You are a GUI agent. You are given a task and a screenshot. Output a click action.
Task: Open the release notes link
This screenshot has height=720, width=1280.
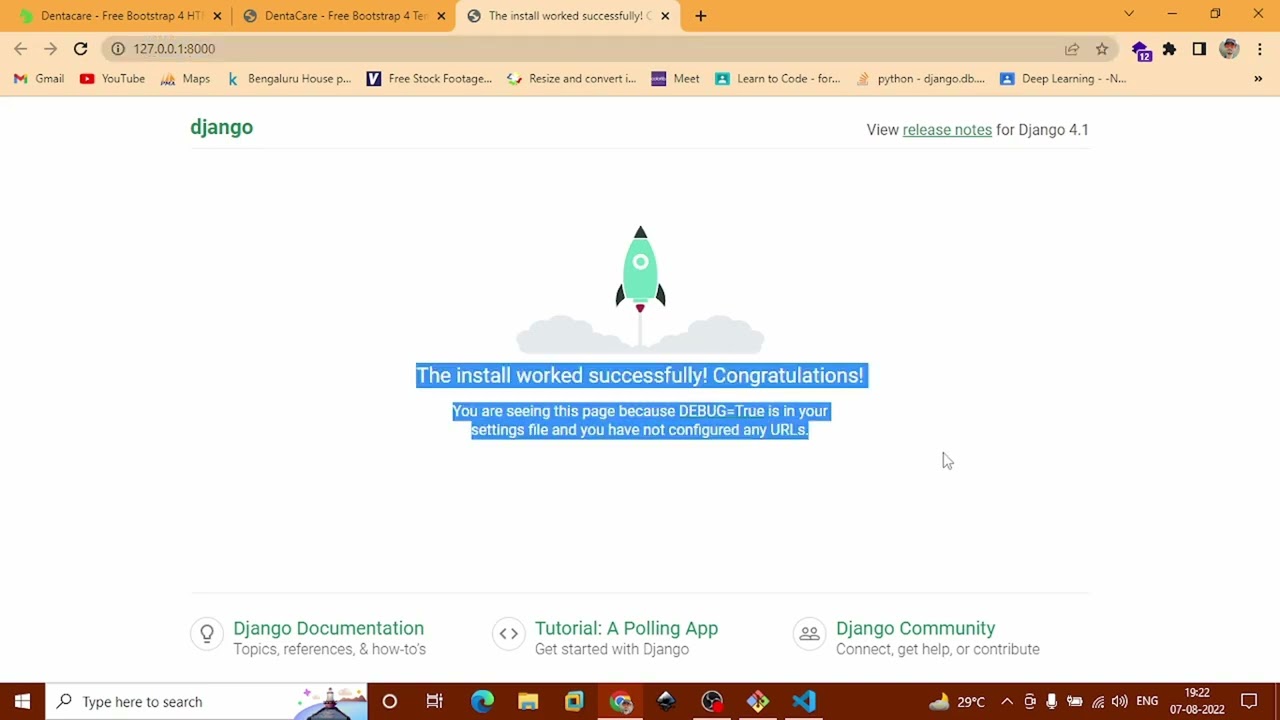tap(947, 130)
